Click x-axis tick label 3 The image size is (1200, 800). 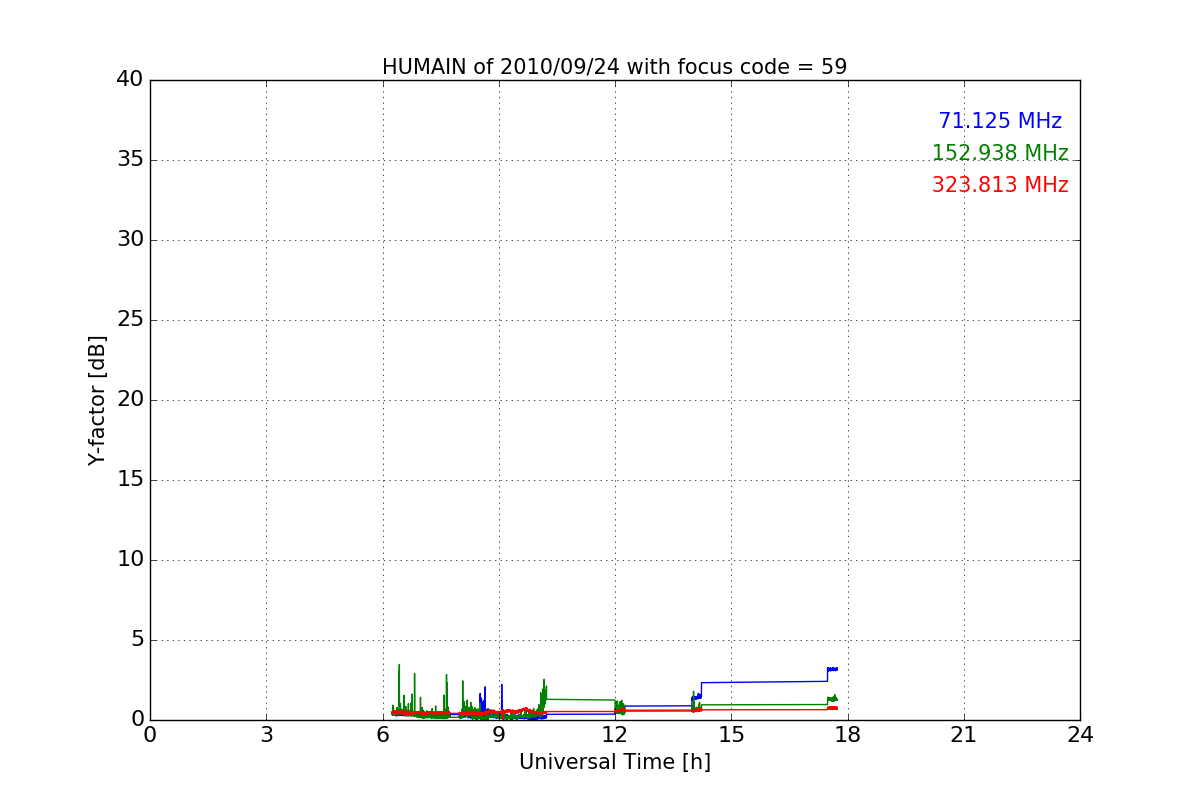click(266, 735)
